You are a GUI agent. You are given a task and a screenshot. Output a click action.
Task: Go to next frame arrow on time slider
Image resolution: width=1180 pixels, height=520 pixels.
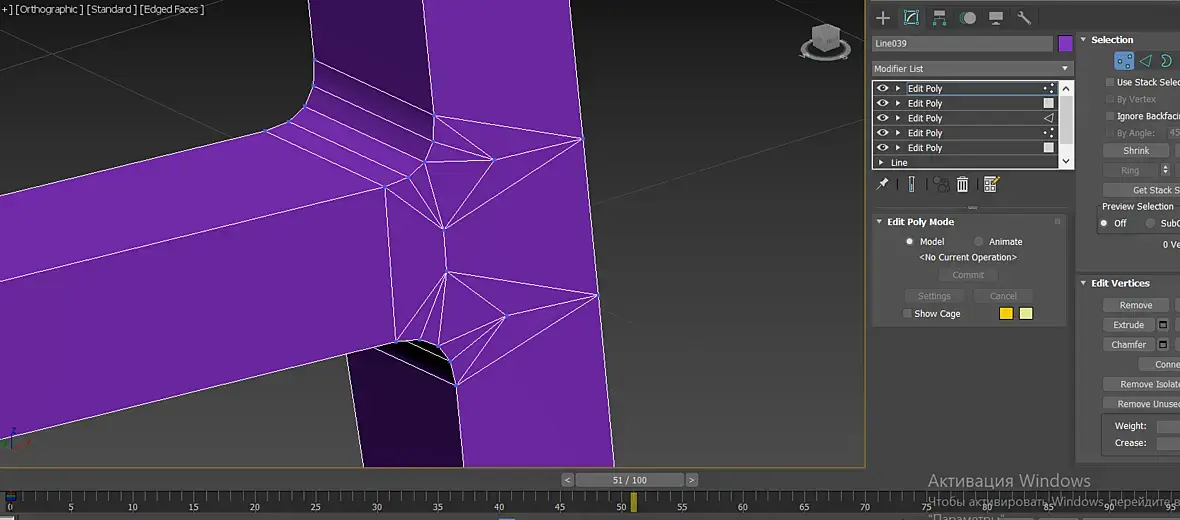point(692,480)
